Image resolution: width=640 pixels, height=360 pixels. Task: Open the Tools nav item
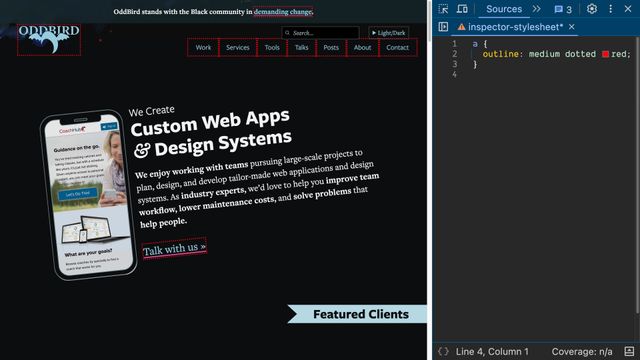(272, 47)
